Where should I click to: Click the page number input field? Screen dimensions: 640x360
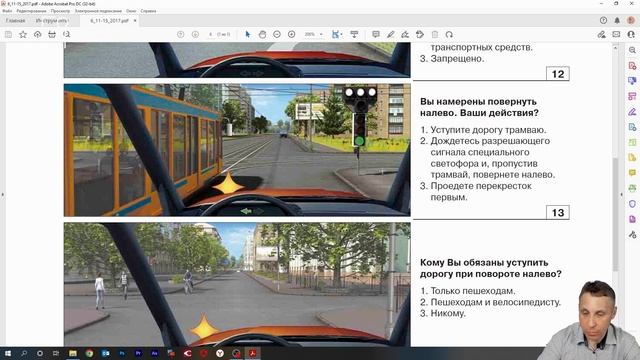211,35
